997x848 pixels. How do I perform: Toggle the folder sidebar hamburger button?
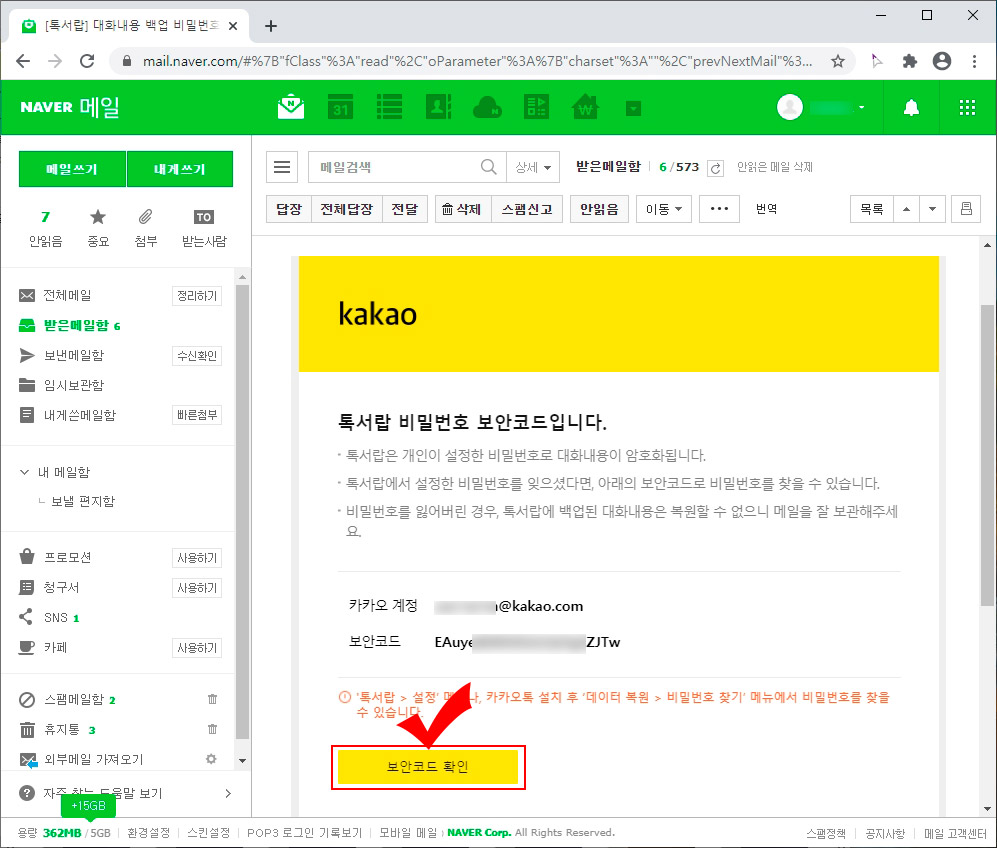(282, 167)
